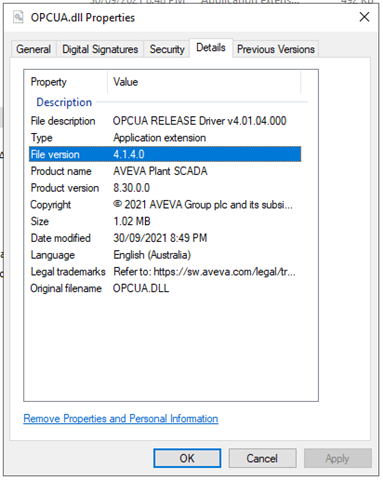Viewport: 383px width, 480px height.
Task: Switch to the General tab
Action: (33, 49)
